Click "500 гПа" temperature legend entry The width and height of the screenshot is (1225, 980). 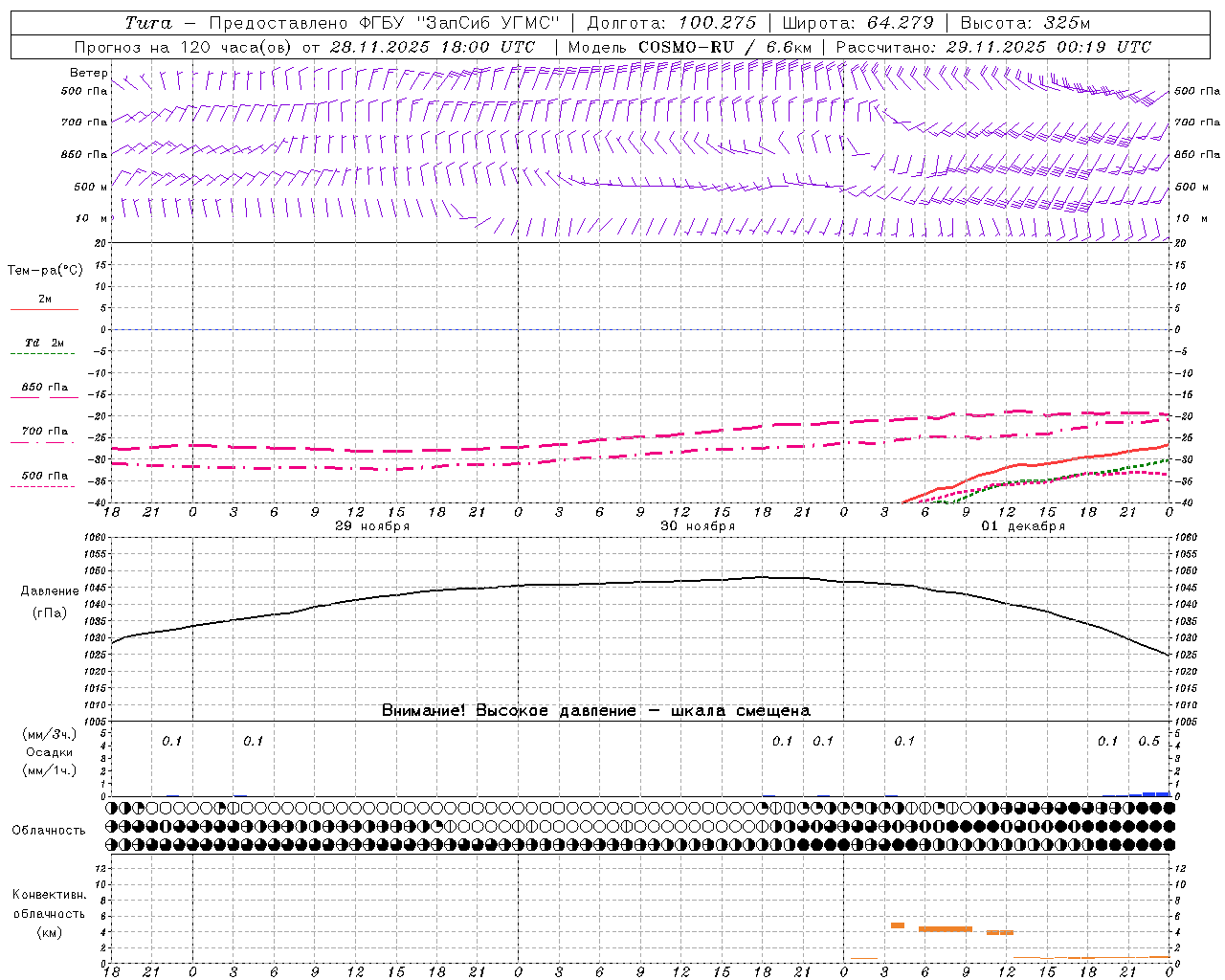pyautogui.click(x=45, y=476)
